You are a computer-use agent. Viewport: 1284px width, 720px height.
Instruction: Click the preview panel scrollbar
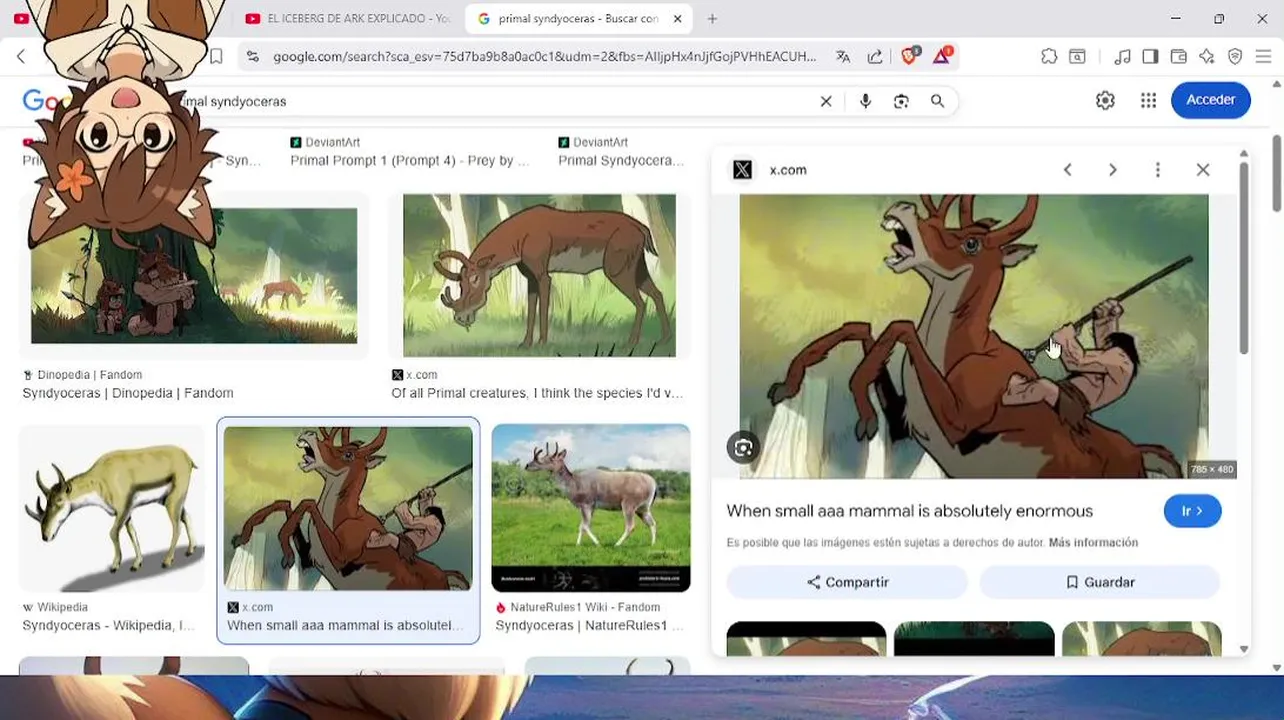pyautogui.click(x=1244, y=258)
